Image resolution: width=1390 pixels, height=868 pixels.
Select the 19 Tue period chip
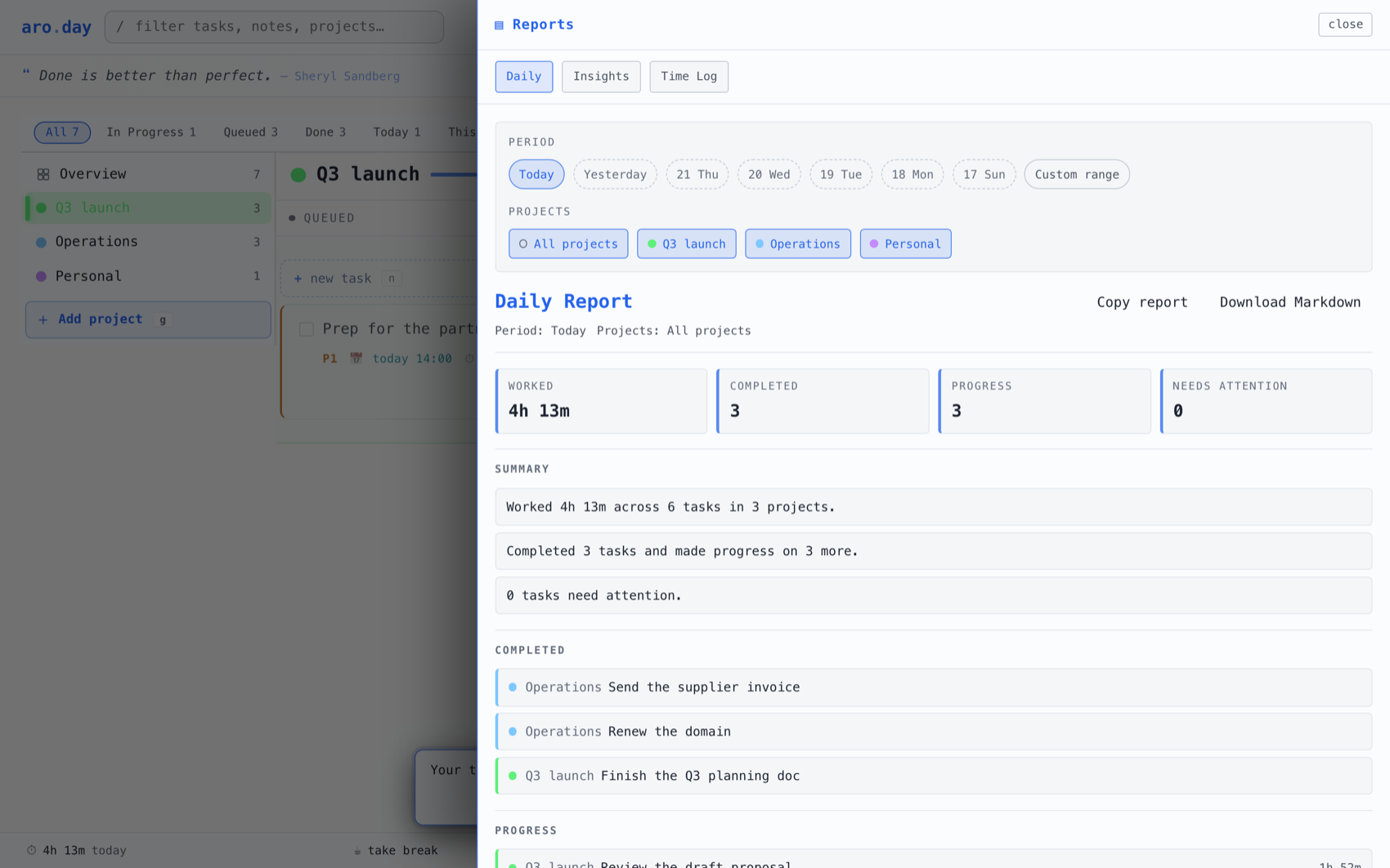click(x=841, y=174)
